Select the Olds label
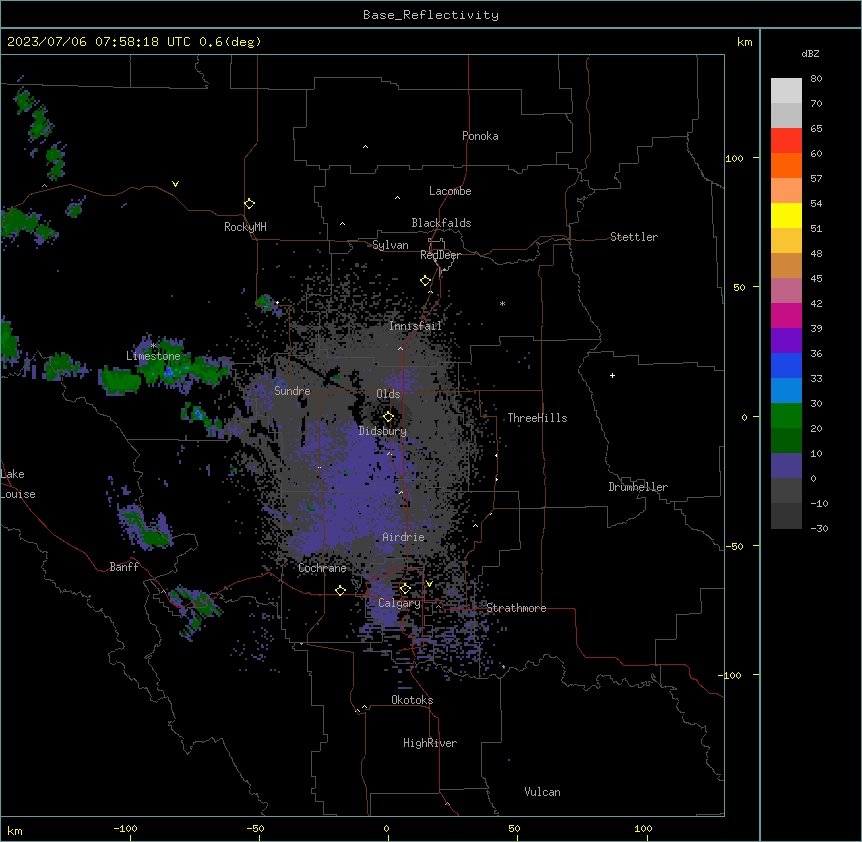 388,394
